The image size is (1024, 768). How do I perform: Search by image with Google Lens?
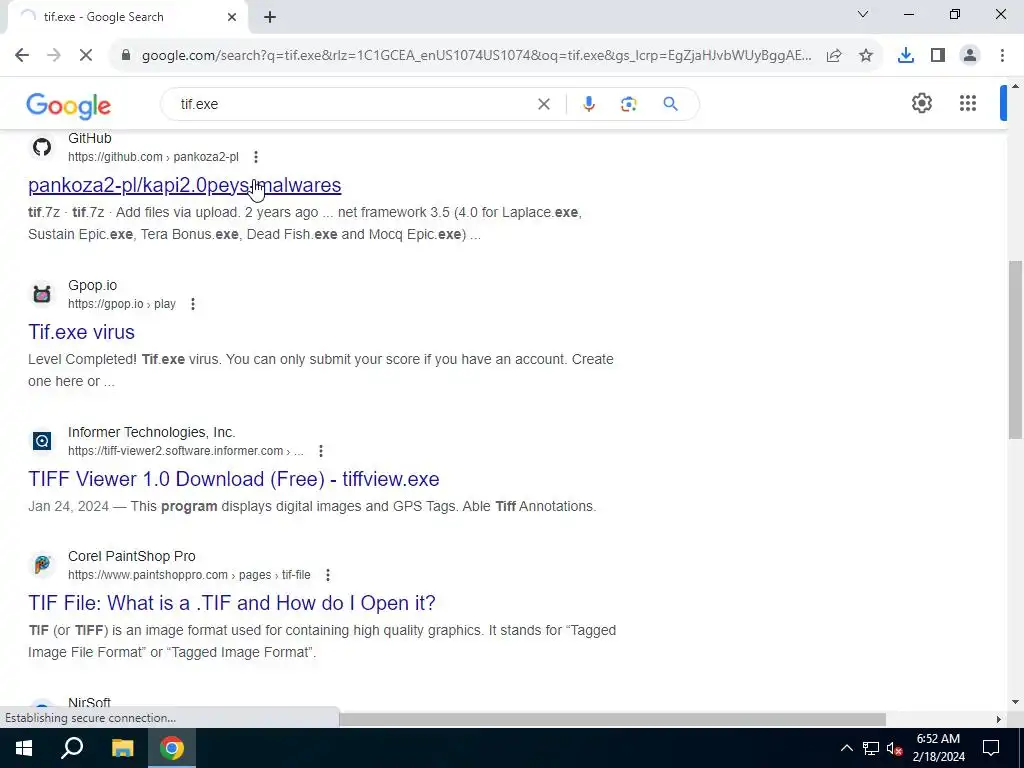[628, 104]
